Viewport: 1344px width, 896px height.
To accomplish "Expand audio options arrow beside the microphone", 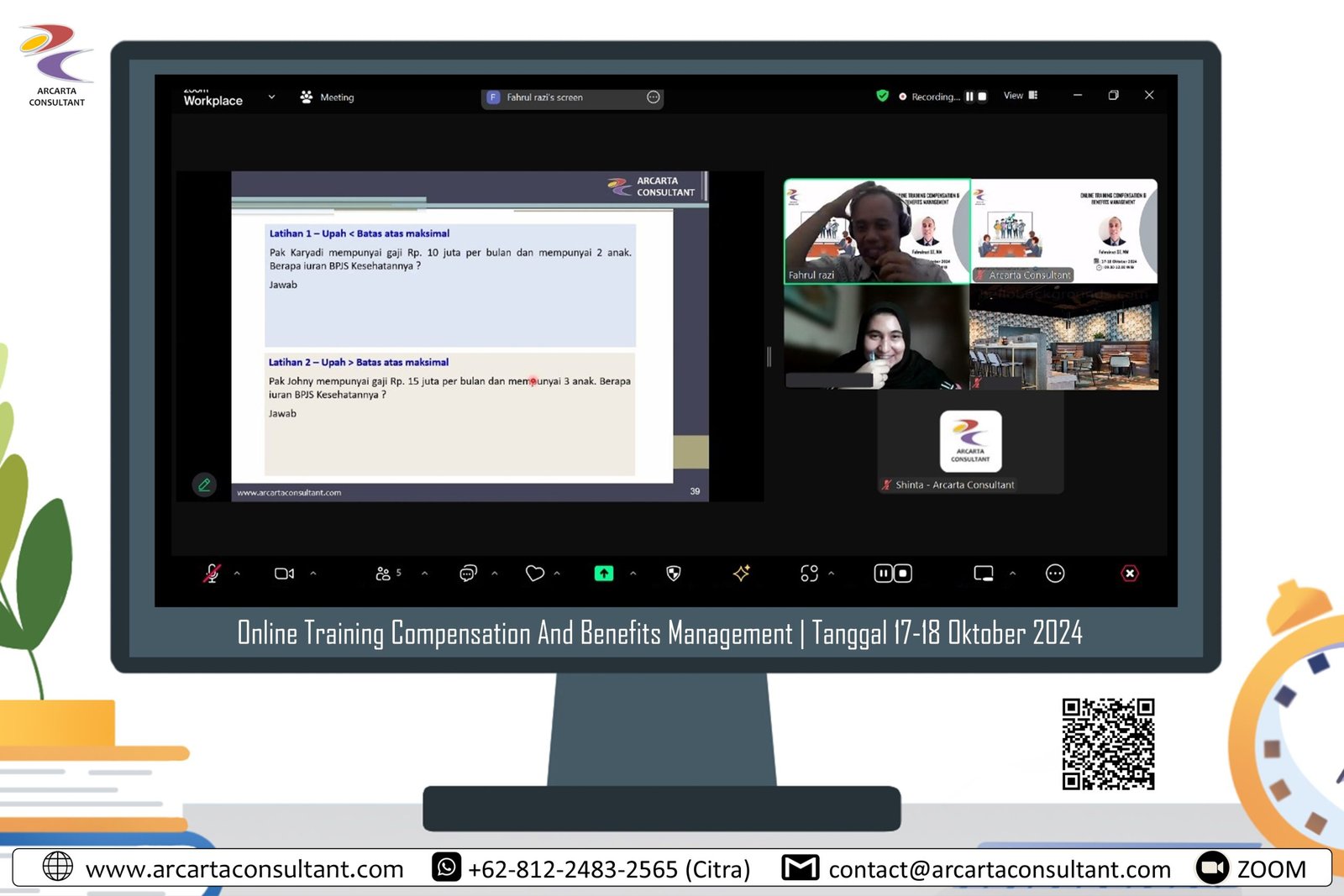I will coord(237,574).
